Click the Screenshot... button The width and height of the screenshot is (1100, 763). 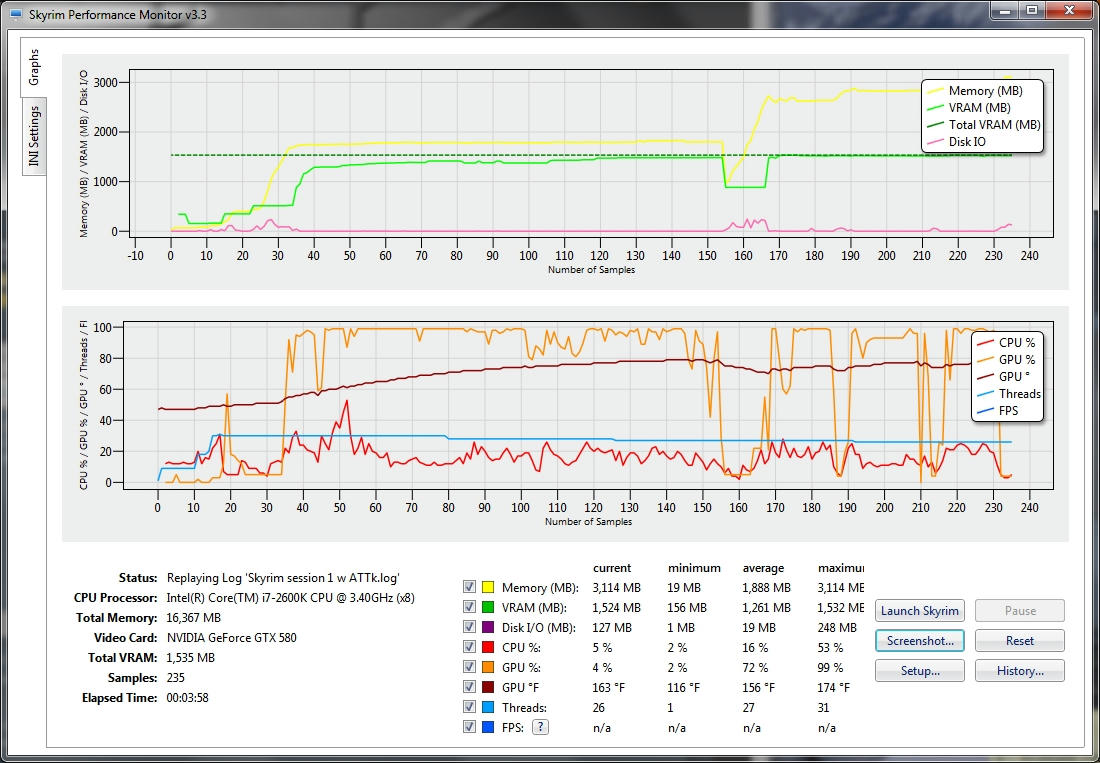919,641
